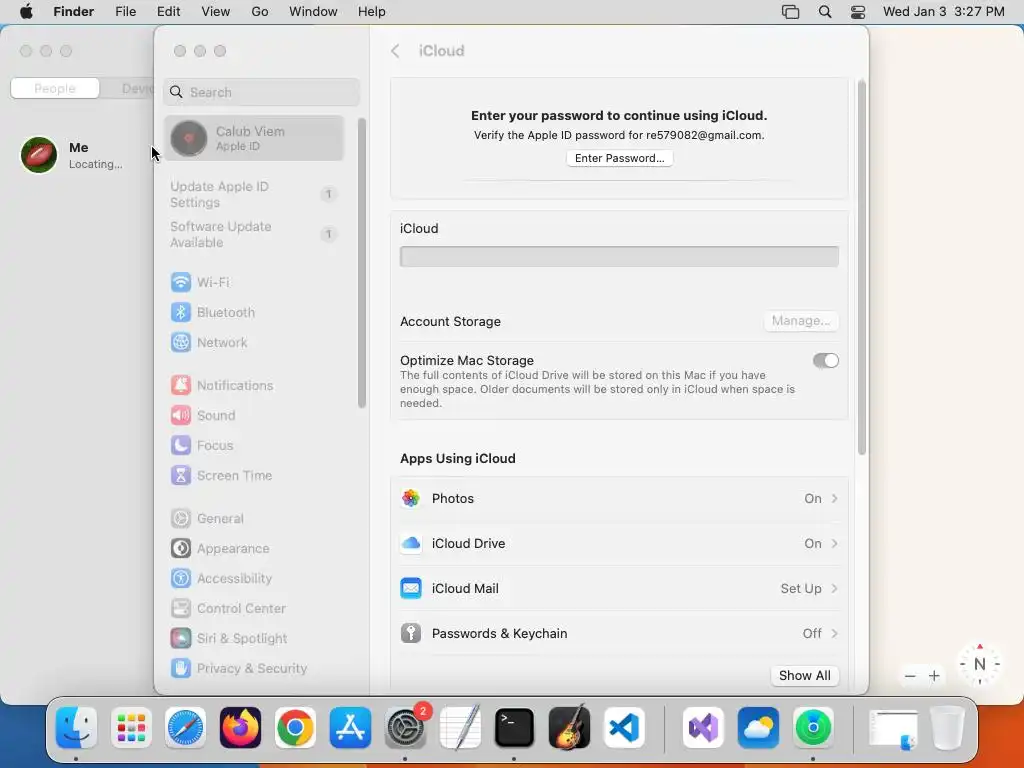
Task: Open Visual Studio Code from the Dock
Action: coord(624,728)
